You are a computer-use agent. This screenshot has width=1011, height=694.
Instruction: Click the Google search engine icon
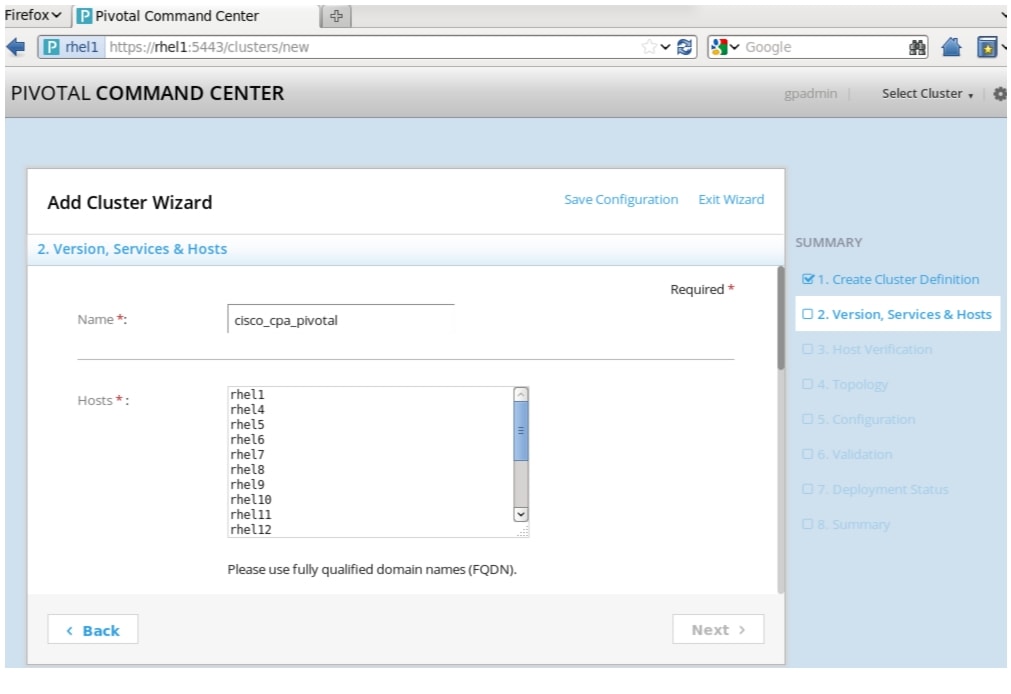click(719, 47)
